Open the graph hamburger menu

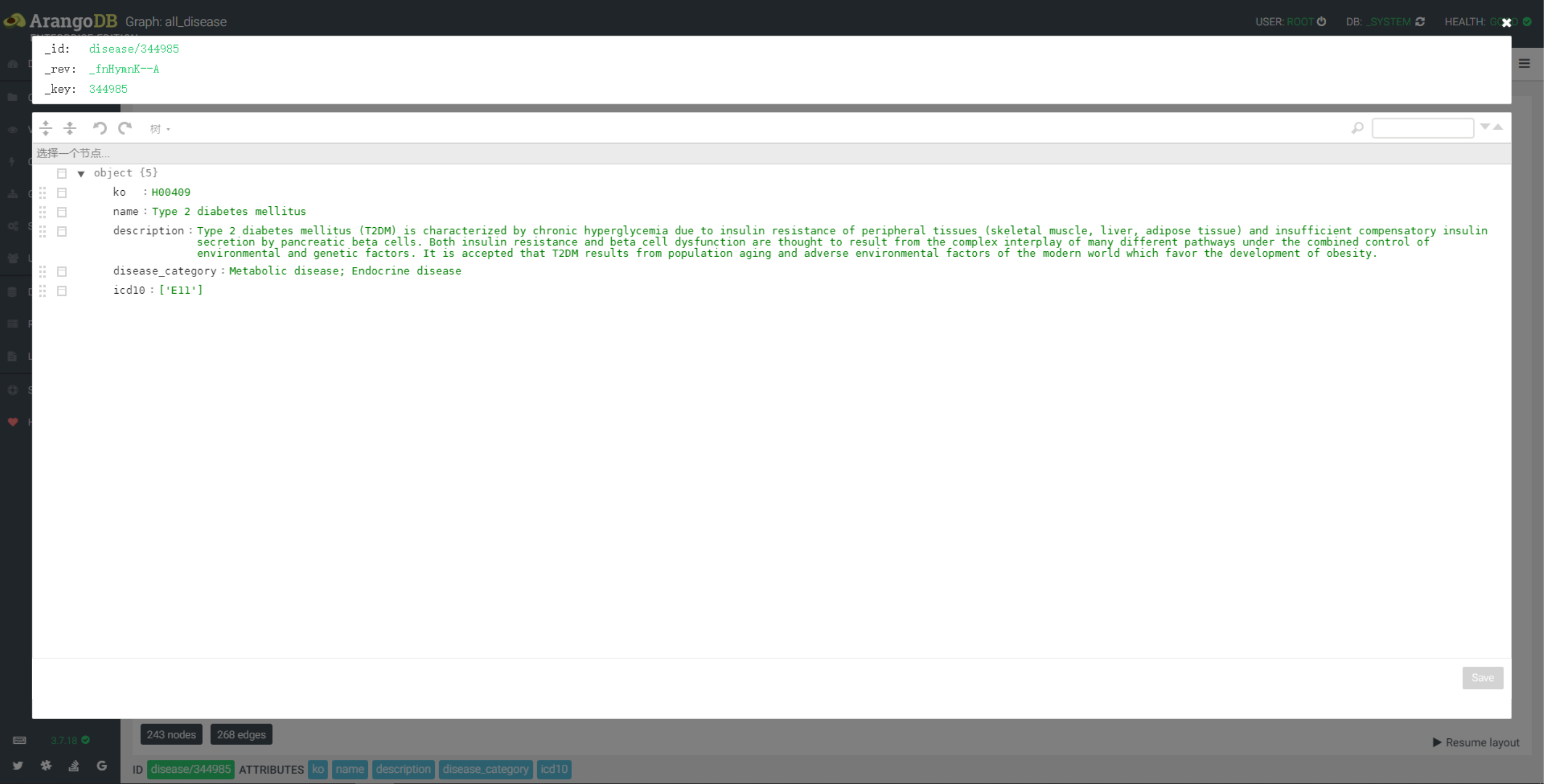click(1524, 63)
